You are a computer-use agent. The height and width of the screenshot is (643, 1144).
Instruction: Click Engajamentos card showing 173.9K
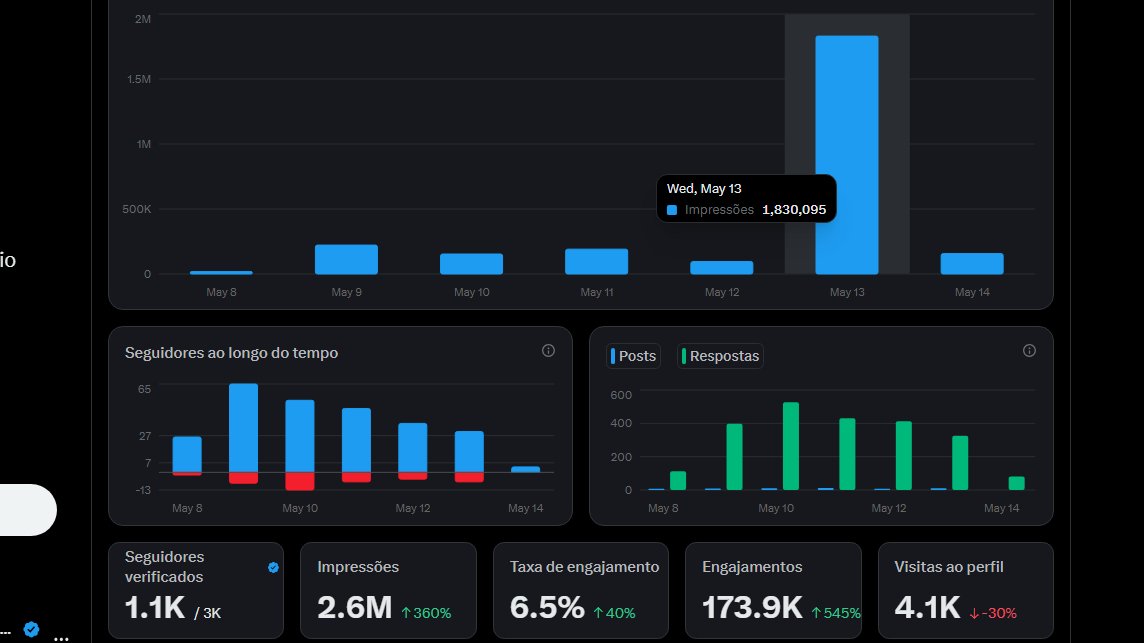coord(773,590)
